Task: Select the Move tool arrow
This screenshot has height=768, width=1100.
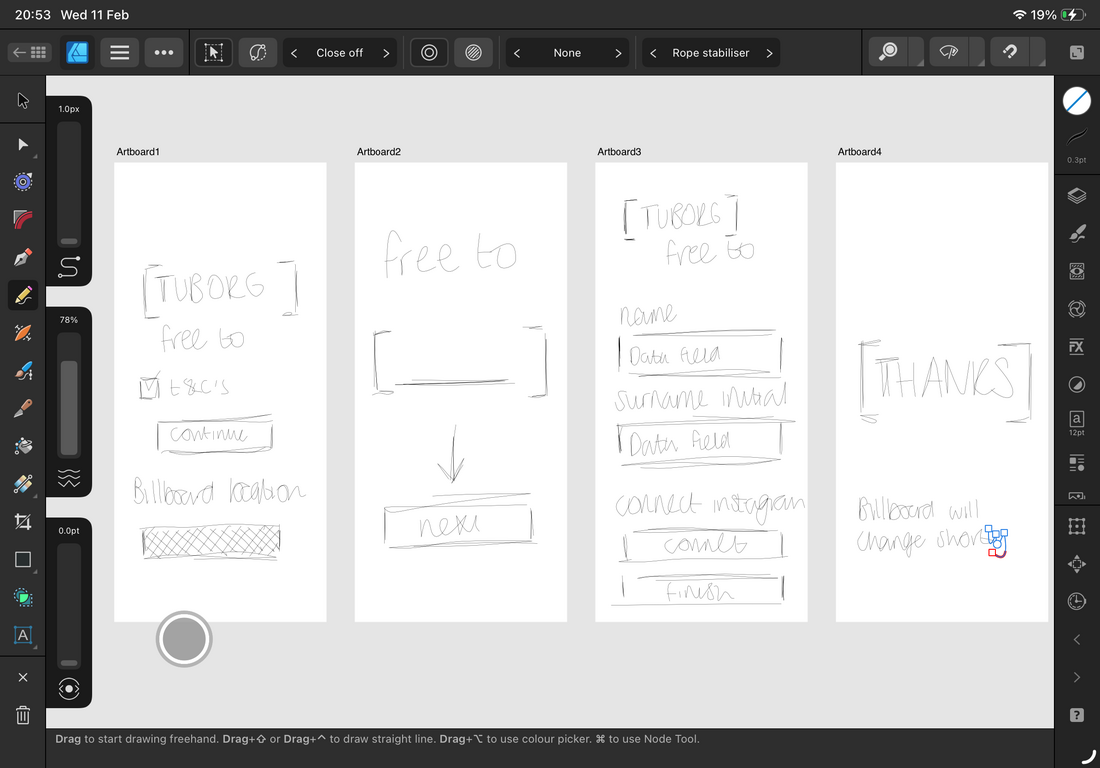Action: [x=23, y=100]
